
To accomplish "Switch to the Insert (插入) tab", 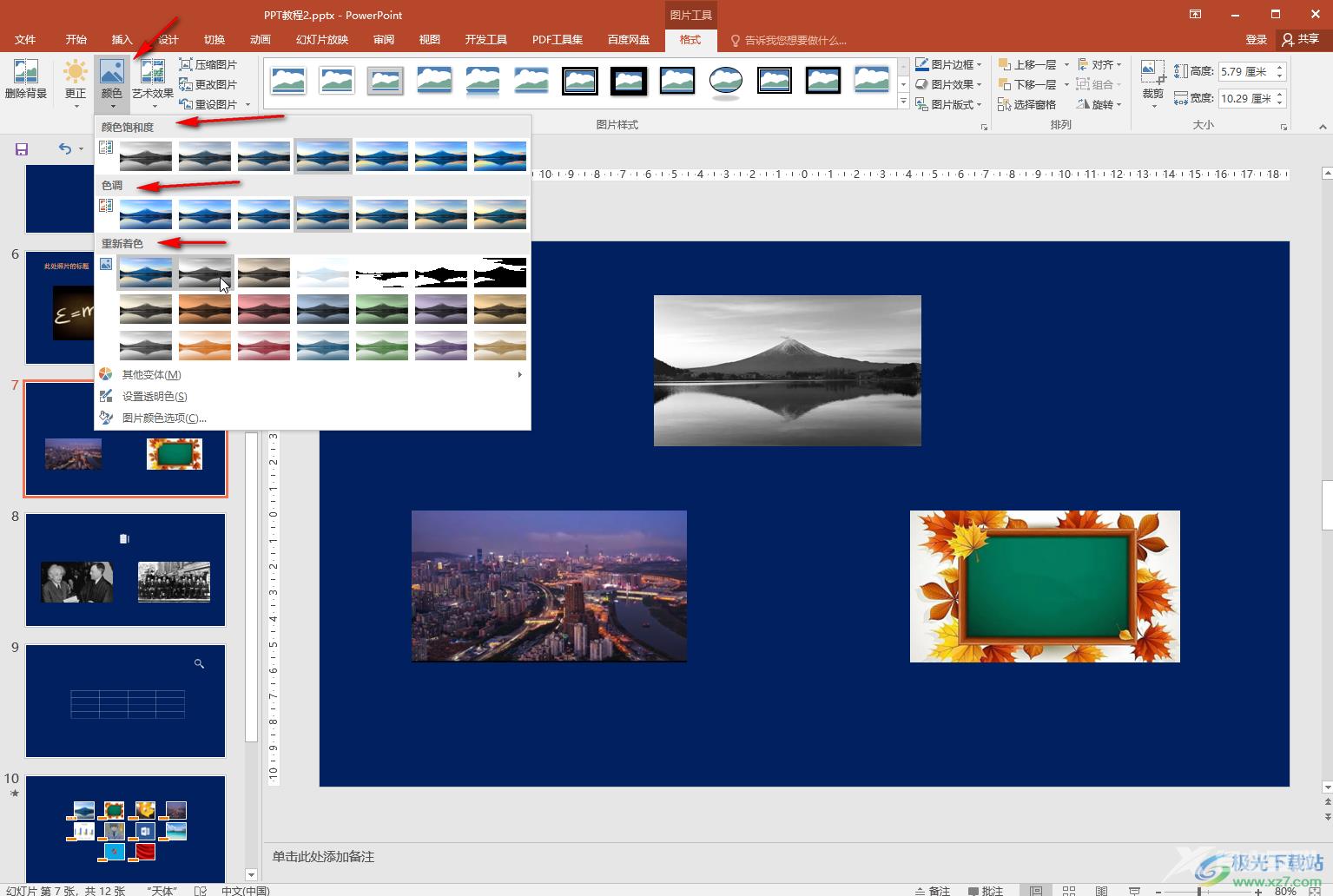I will tap(122, 40).
